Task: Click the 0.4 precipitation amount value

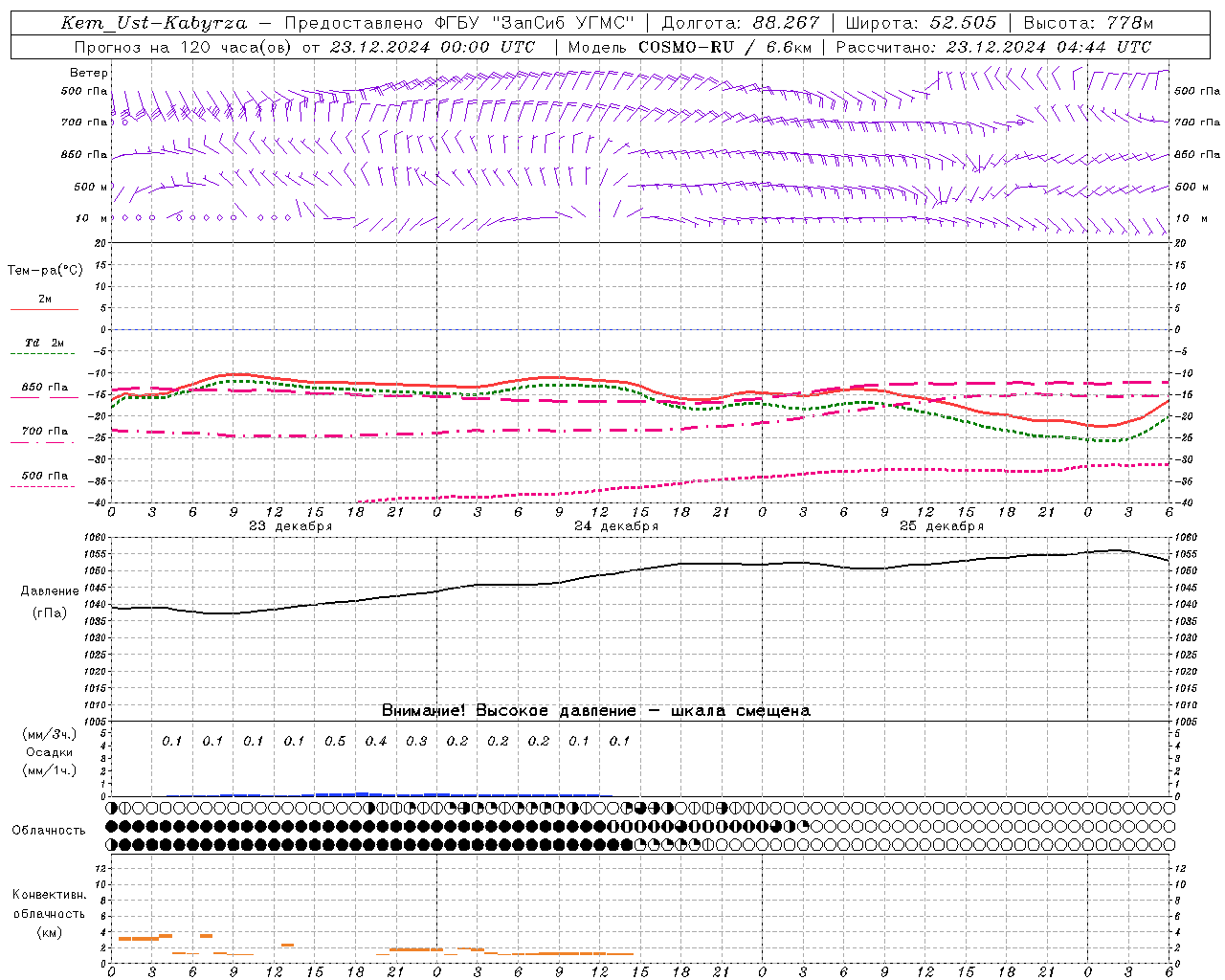Action: click(376, 742)
